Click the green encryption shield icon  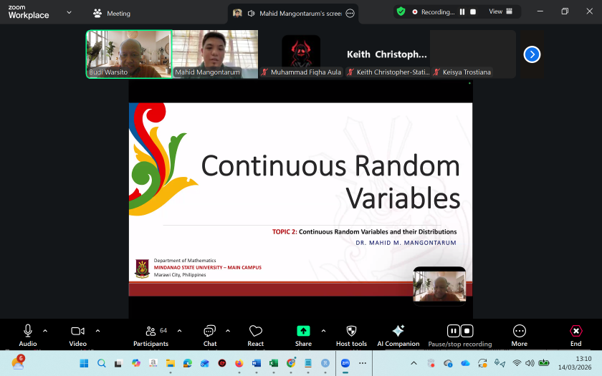coord(401,12)
